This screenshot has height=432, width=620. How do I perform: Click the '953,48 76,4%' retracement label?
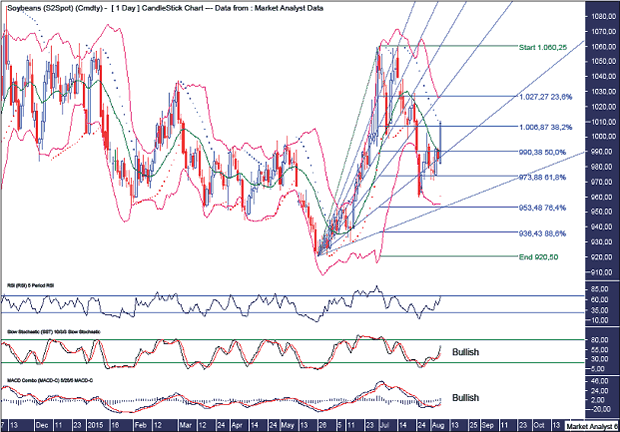click(x=542, y=208)
